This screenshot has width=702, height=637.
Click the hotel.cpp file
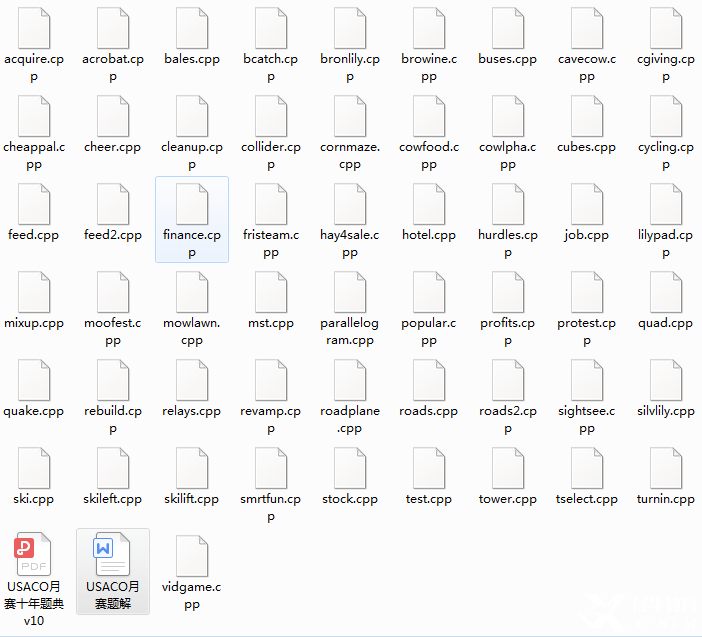428,204
